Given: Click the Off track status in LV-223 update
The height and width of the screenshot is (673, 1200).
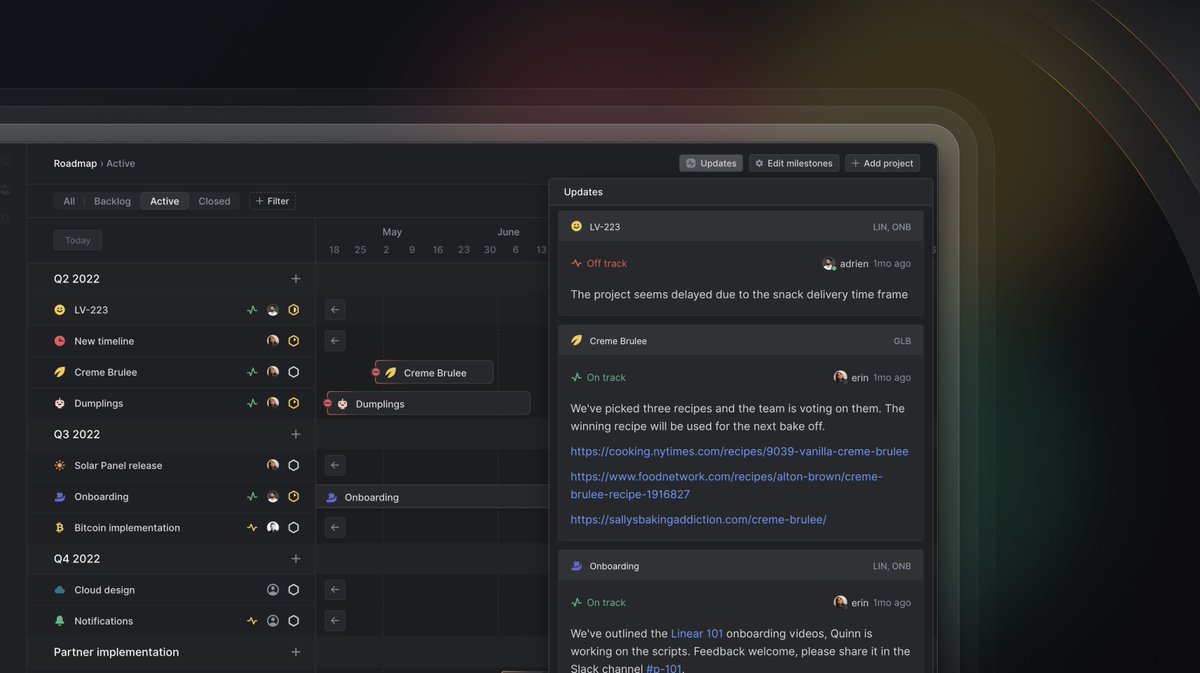Looking at the screenshot, I should (599, 264).
